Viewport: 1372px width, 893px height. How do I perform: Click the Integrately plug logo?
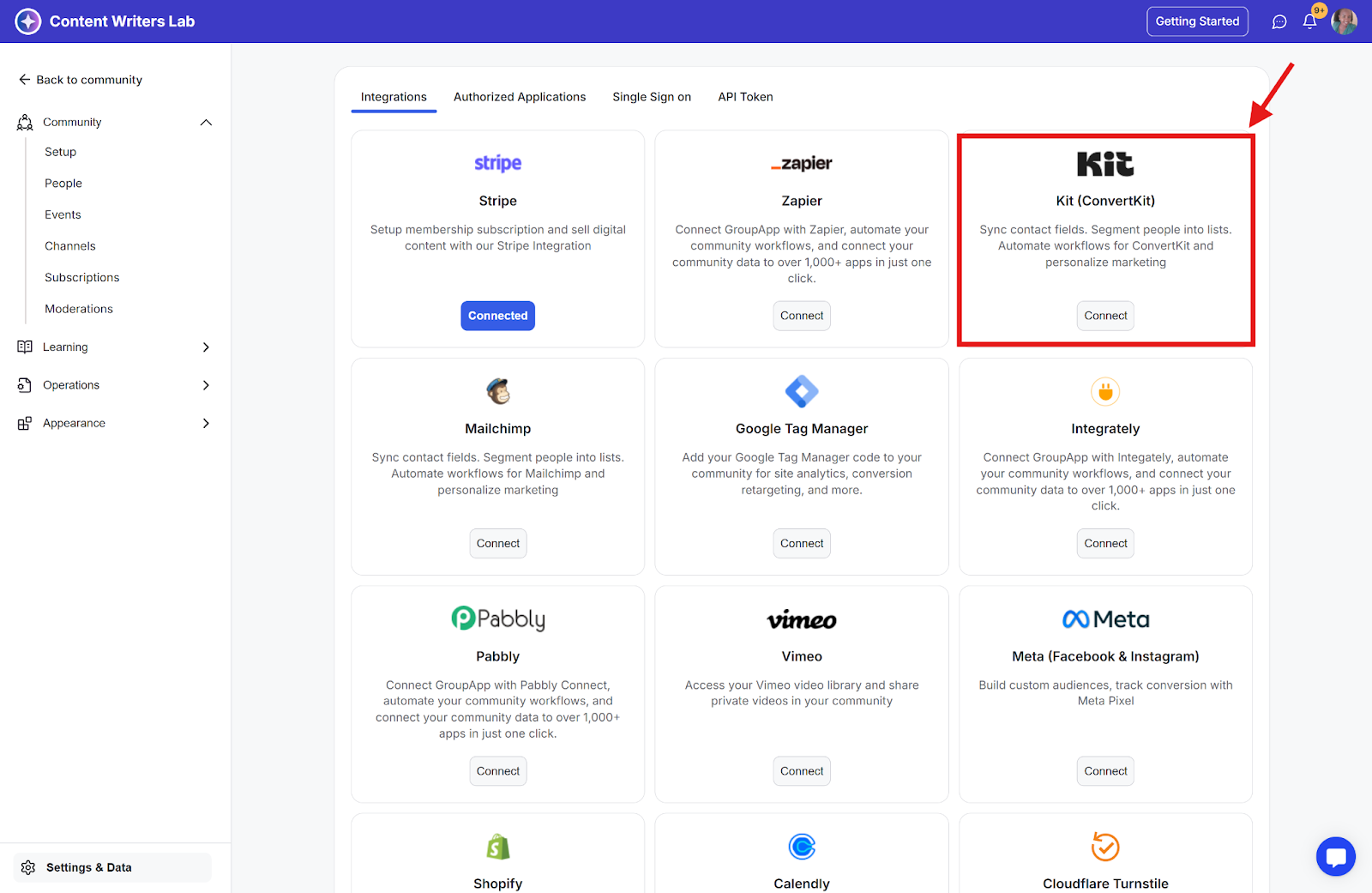coord(1105,391)
